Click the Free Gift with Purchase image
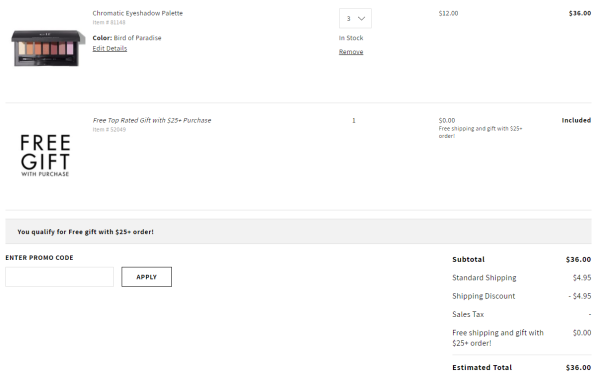The width and height of the screenshot is (600, 375). pos(45,155)
